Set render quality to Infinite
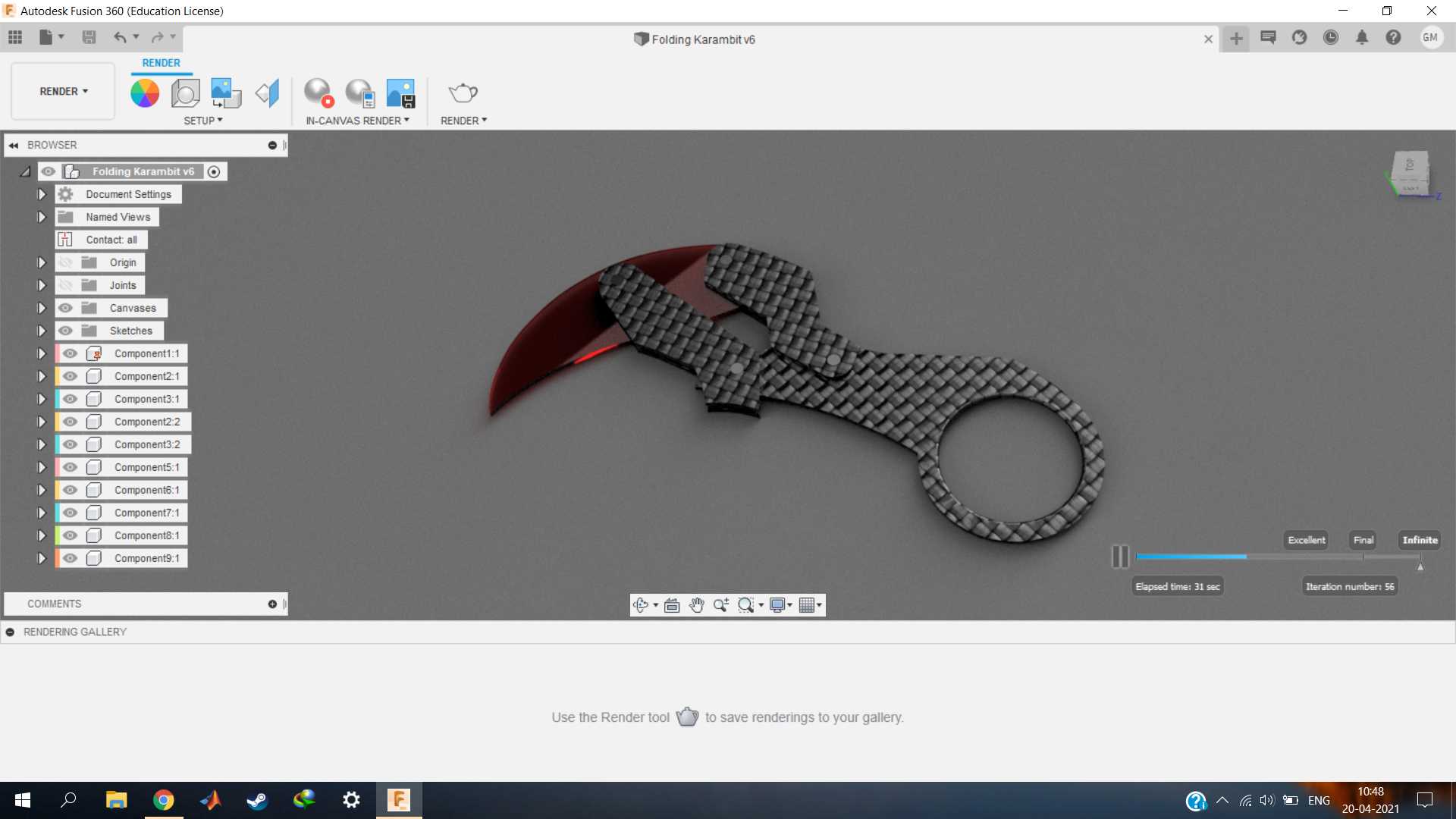The height and width of the screenshot is (819, 1456). [x=1420, y=540]
